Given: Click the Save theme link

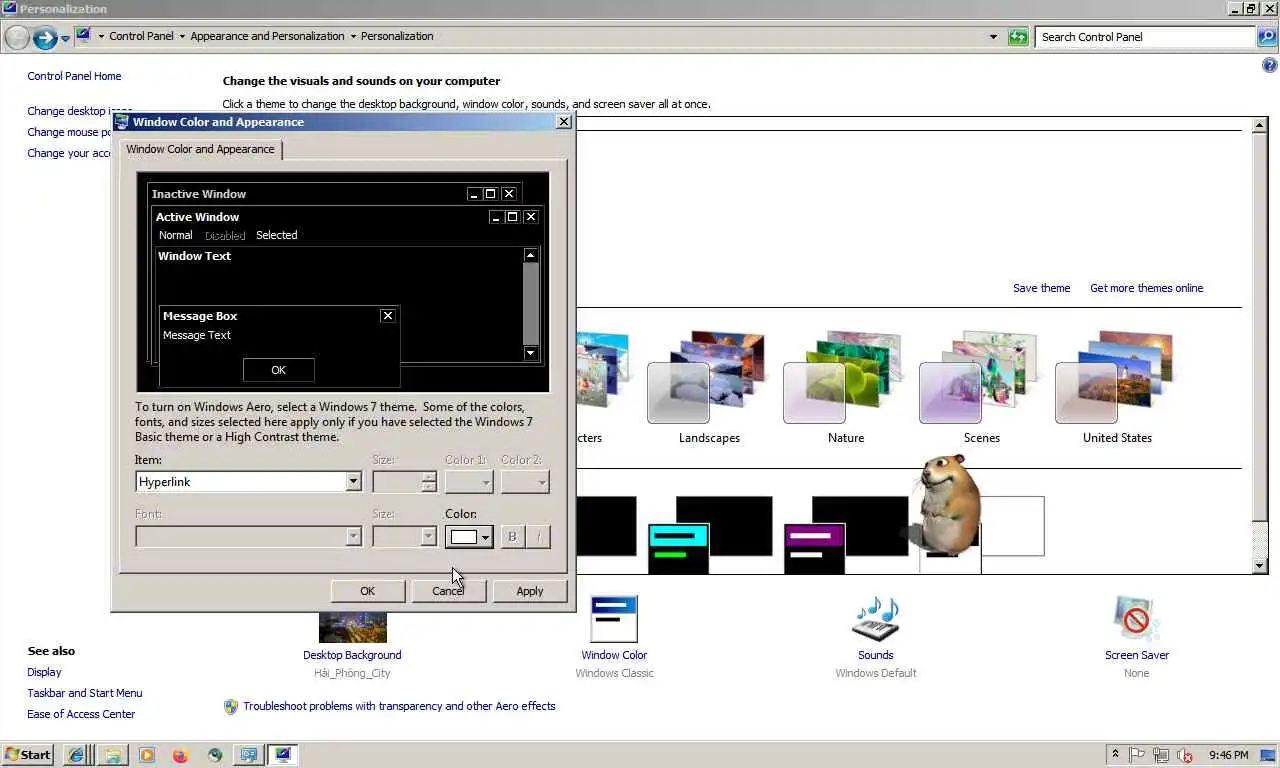Looking at the screenshot, I should [x=1041, y=288].
